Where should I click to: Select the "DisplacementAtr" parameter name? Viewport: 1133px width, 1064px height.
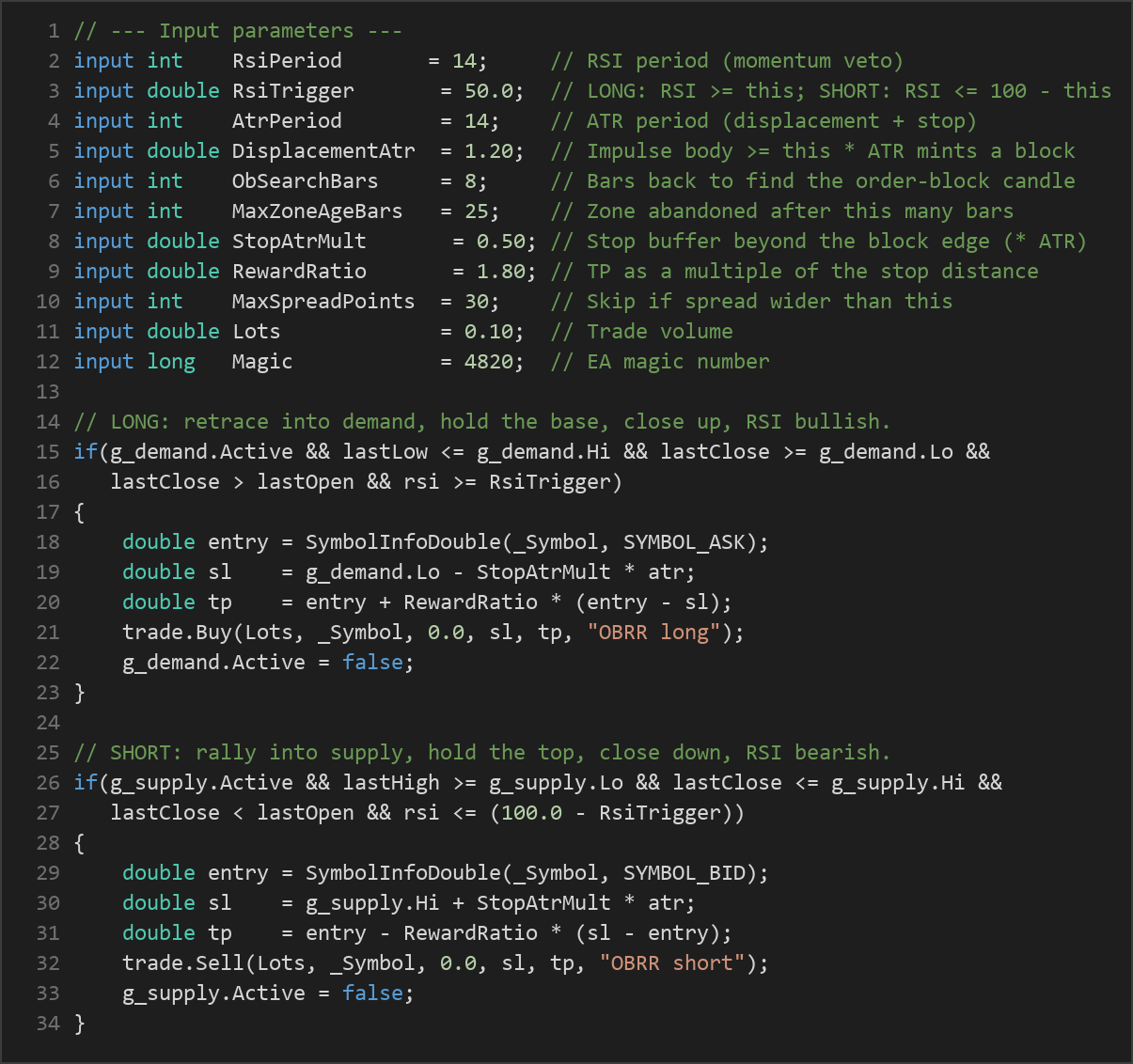point(323,151)
